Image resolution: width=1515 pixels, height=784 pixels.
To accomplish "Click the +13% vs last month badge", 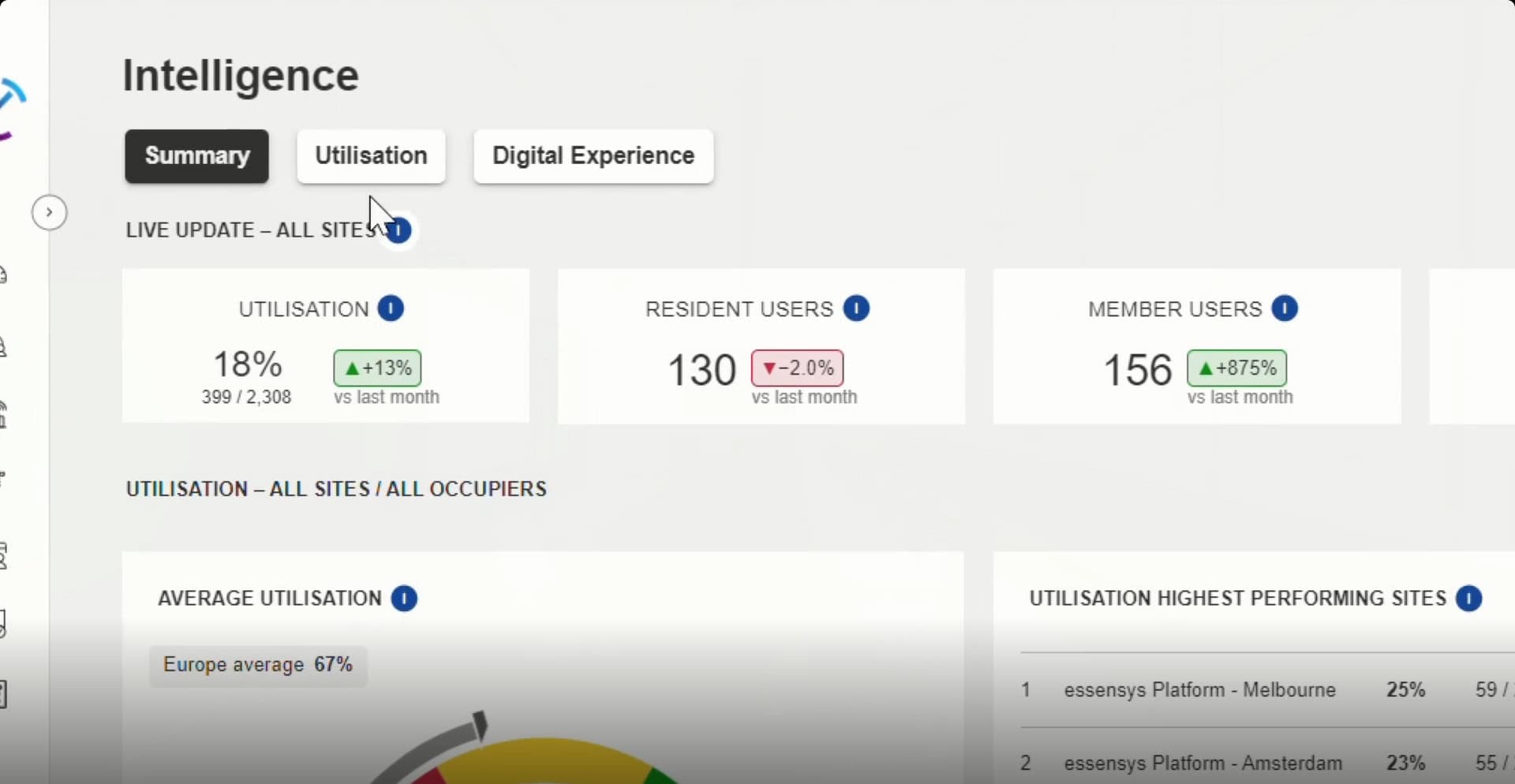I will (376, 368).
